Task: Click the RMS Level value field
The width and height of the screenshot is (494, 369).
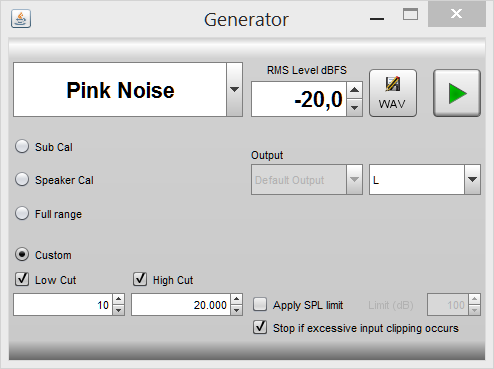Action: tap(299, 99)
